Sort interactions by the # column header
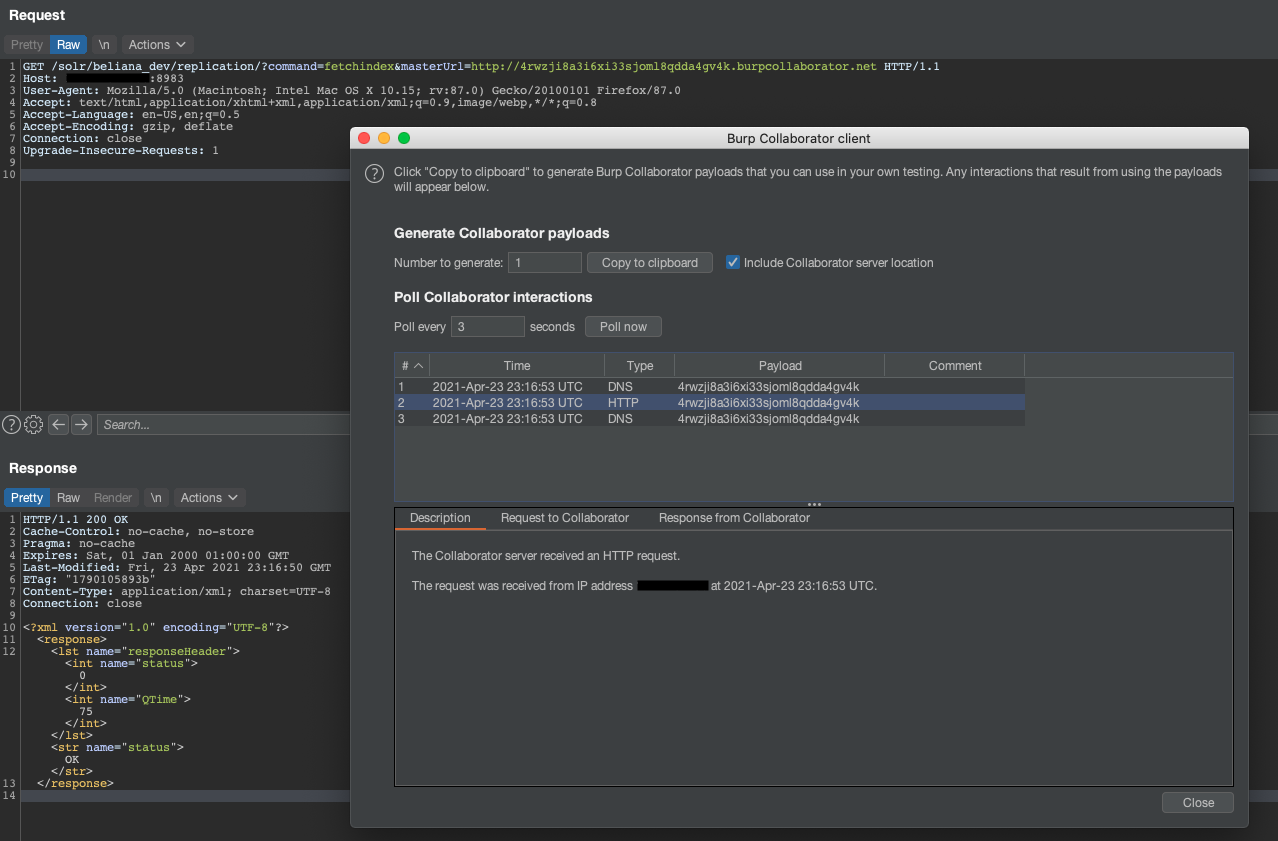The width and height of the screenshot is (1278, 841). (x=412, y=365)
